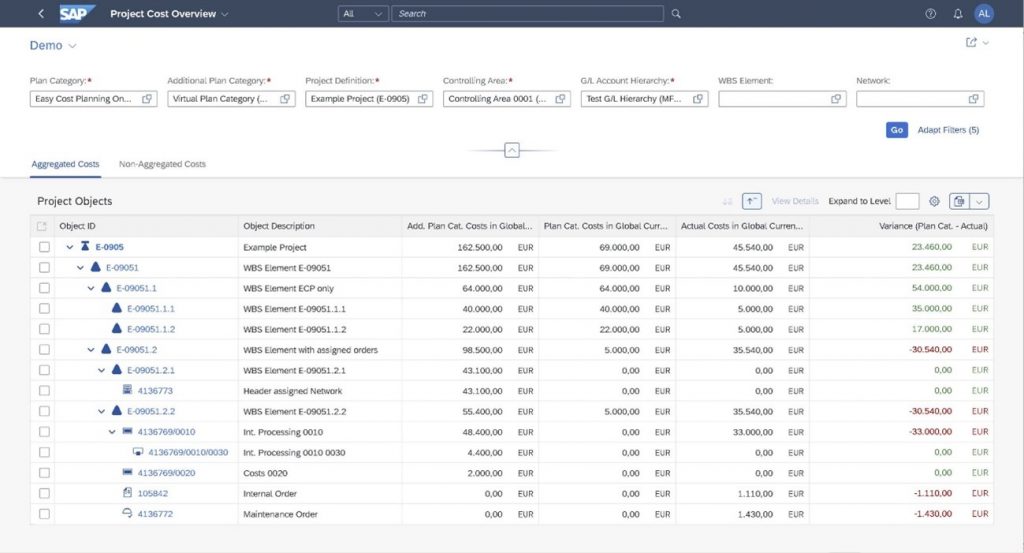This screenshot has height=553, width=1024.
Task: Open the Adapt Filters (5) link
Action: (948, 130)
